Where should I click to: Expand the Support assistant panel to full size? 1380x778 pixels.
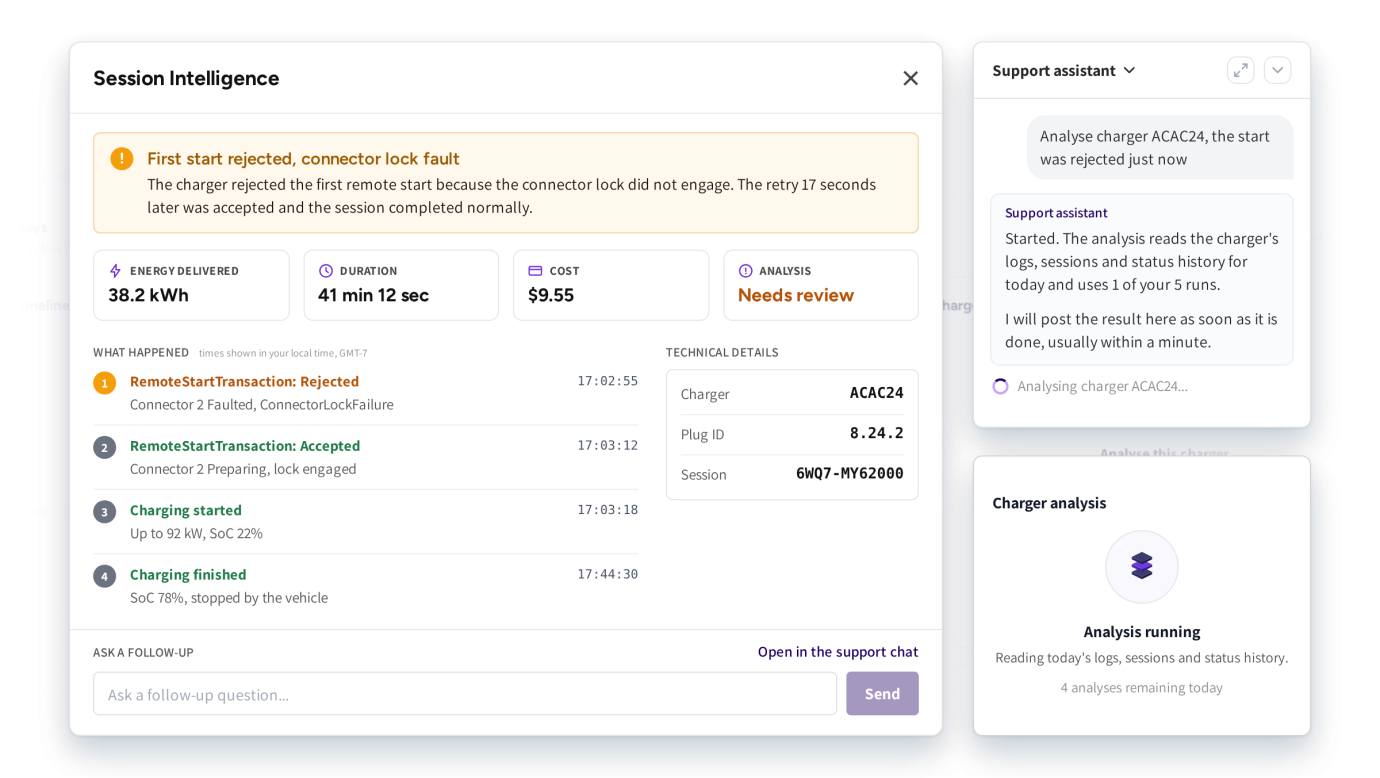1240,70
